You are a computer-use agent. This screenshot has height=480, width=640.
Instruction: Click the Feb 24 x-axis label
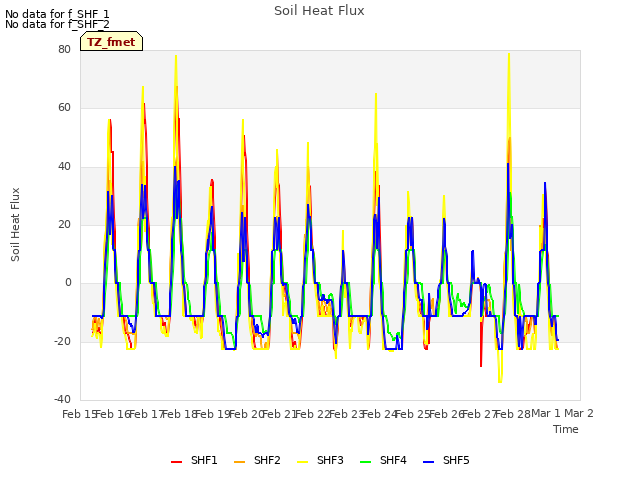(380, 414)
